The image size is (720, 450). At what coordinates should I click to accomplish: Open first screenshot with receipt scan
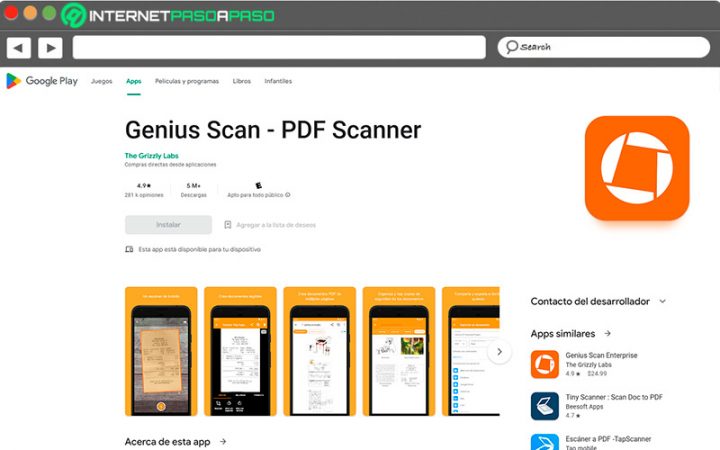pos(161,351)
